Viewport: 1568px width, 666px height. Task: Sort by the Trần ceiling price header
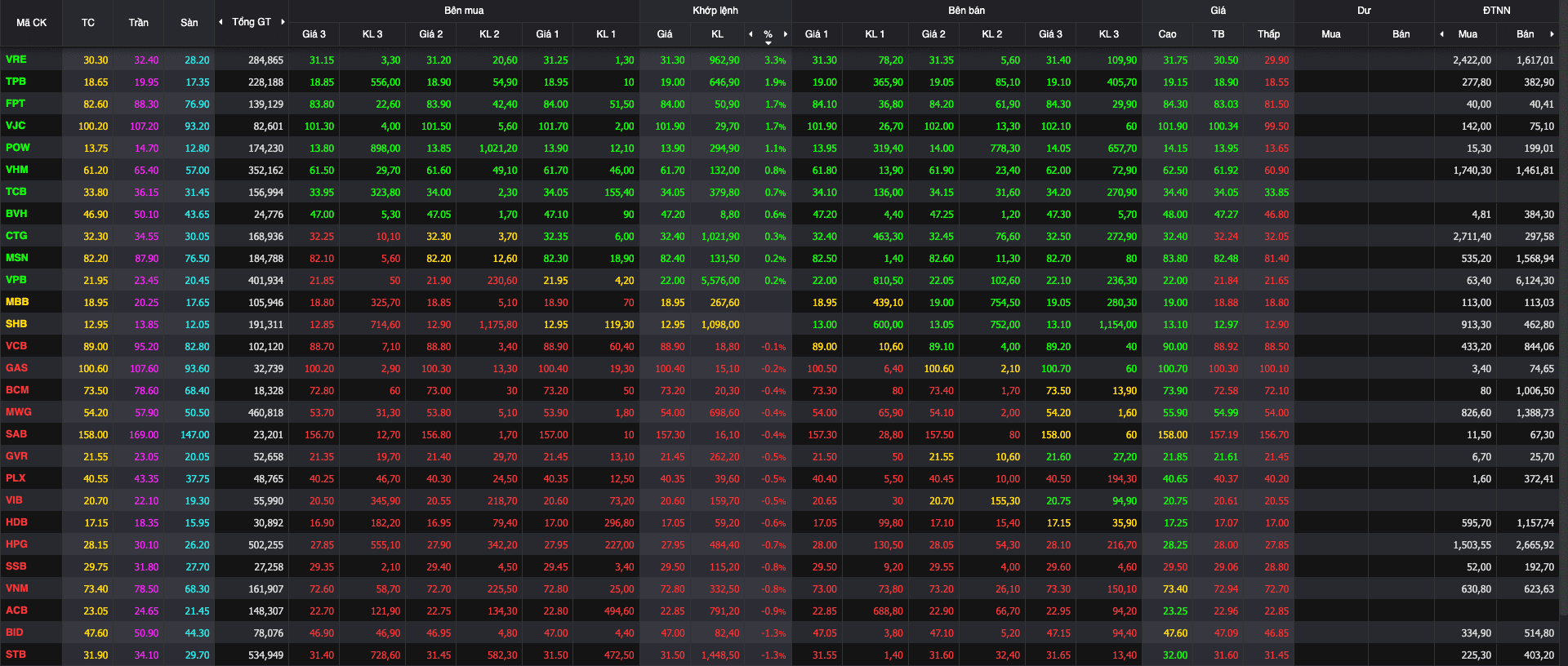coord(138,23)
